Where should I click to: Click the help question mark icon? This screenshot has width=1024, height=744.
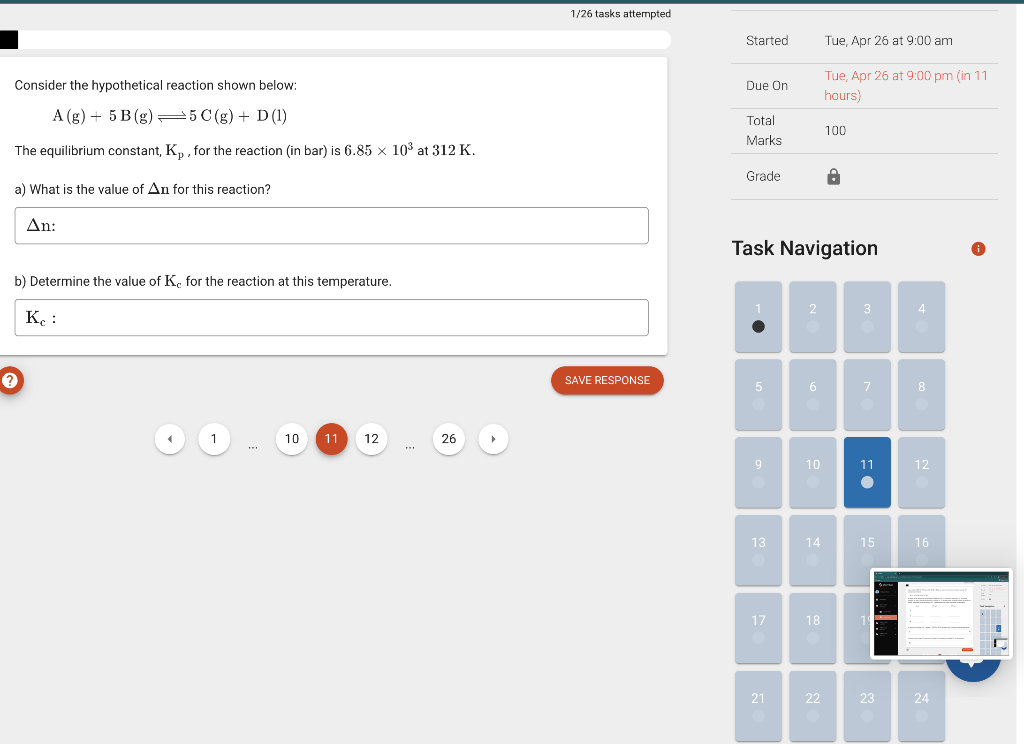[x=10, y=380]
